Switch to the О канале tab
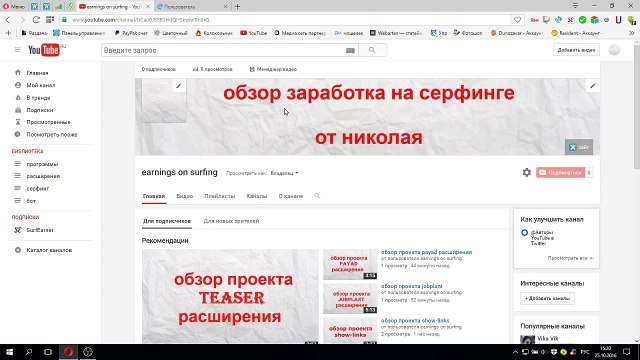This screenshot has width=640, height=360. [291, 196]
